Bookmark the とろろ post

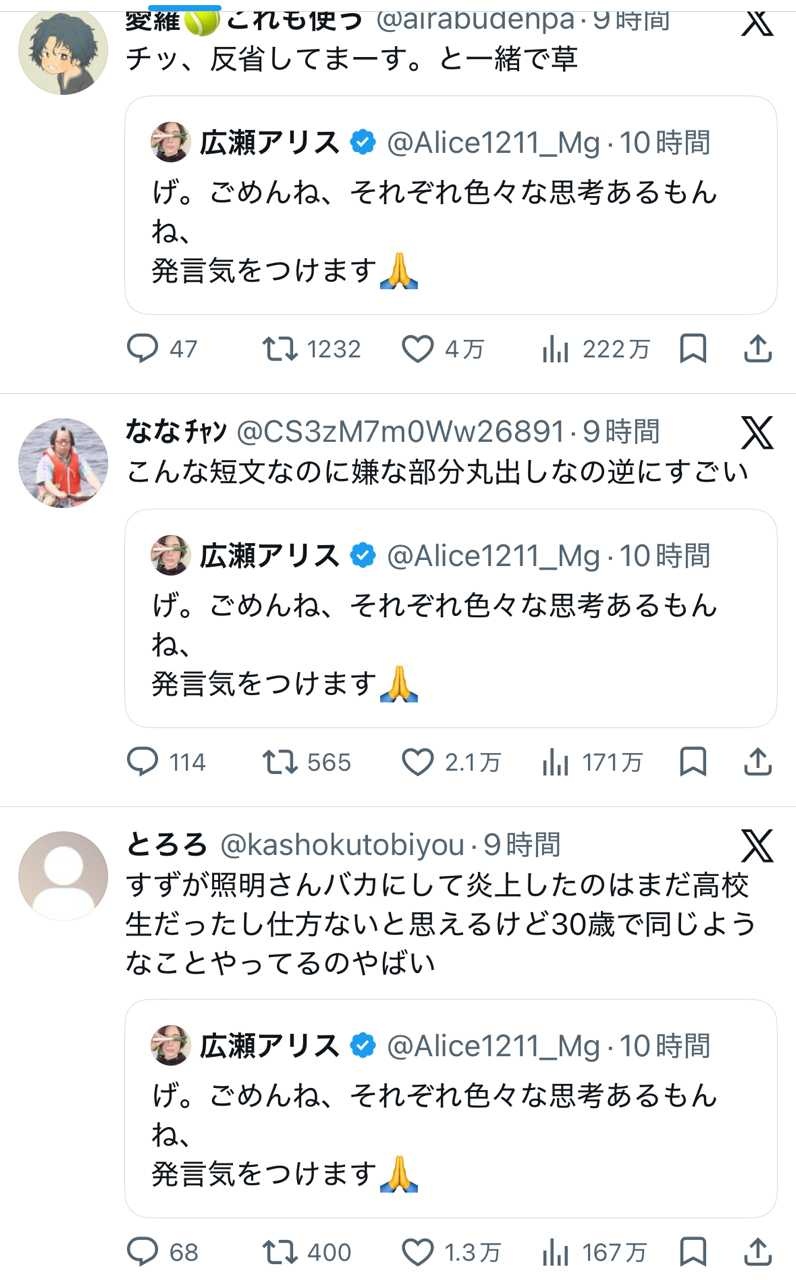tap(693, 1251)
